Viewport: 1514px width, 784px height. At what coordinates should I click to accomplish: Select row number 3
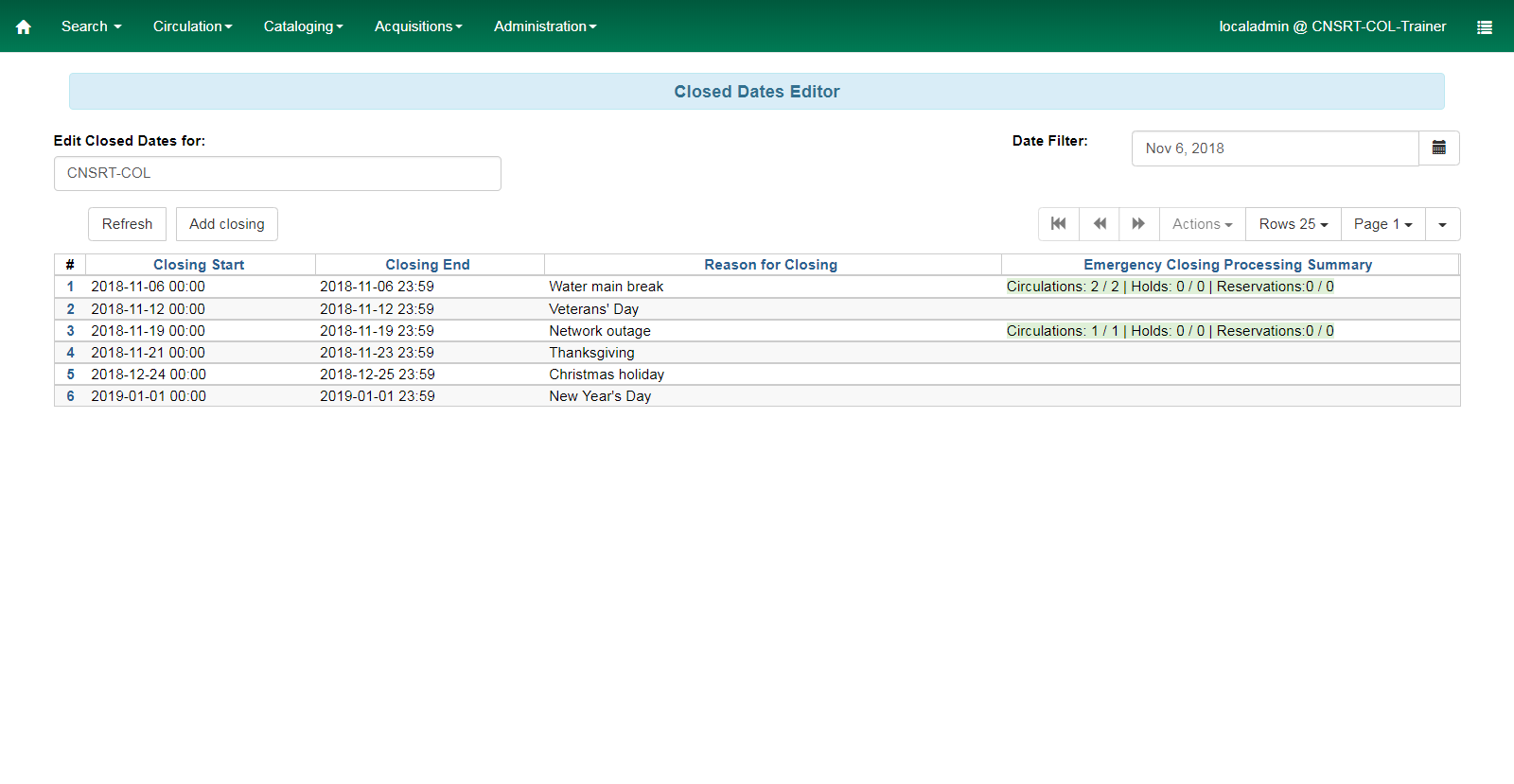point(70,331)
